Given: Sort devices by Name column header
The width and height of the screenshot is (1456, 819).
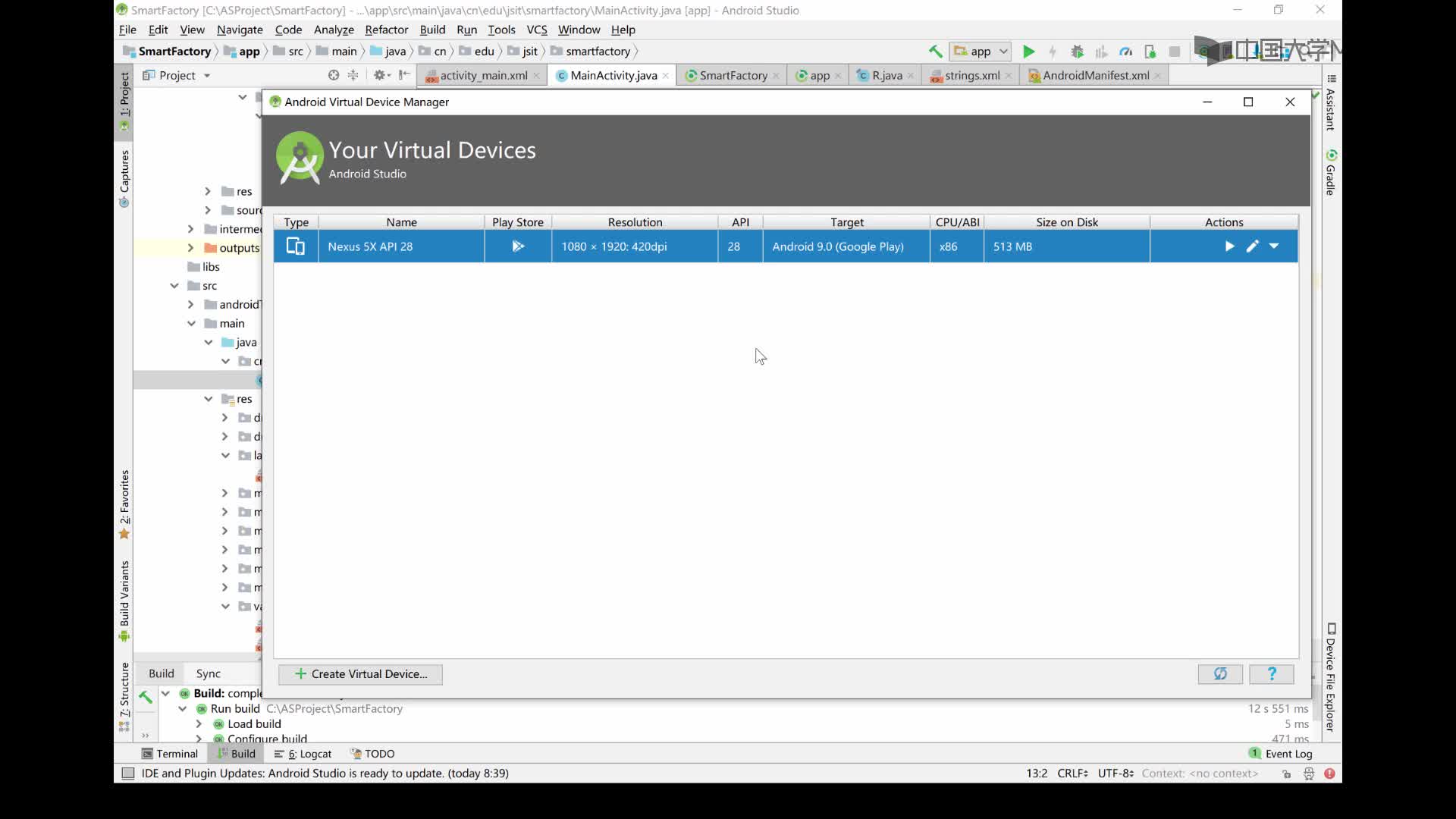Looking at the screenshot, I should [x=401, y=222].
